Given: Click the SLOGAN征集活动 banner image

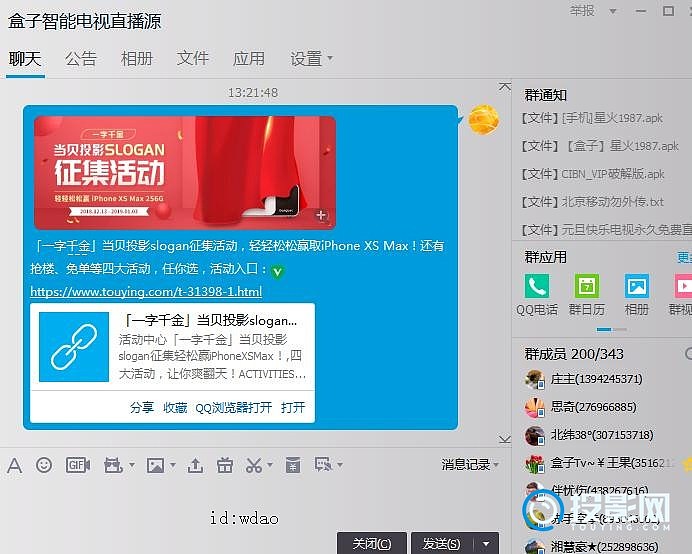Looking at the screenshot, I should click(x=185, y=173).
